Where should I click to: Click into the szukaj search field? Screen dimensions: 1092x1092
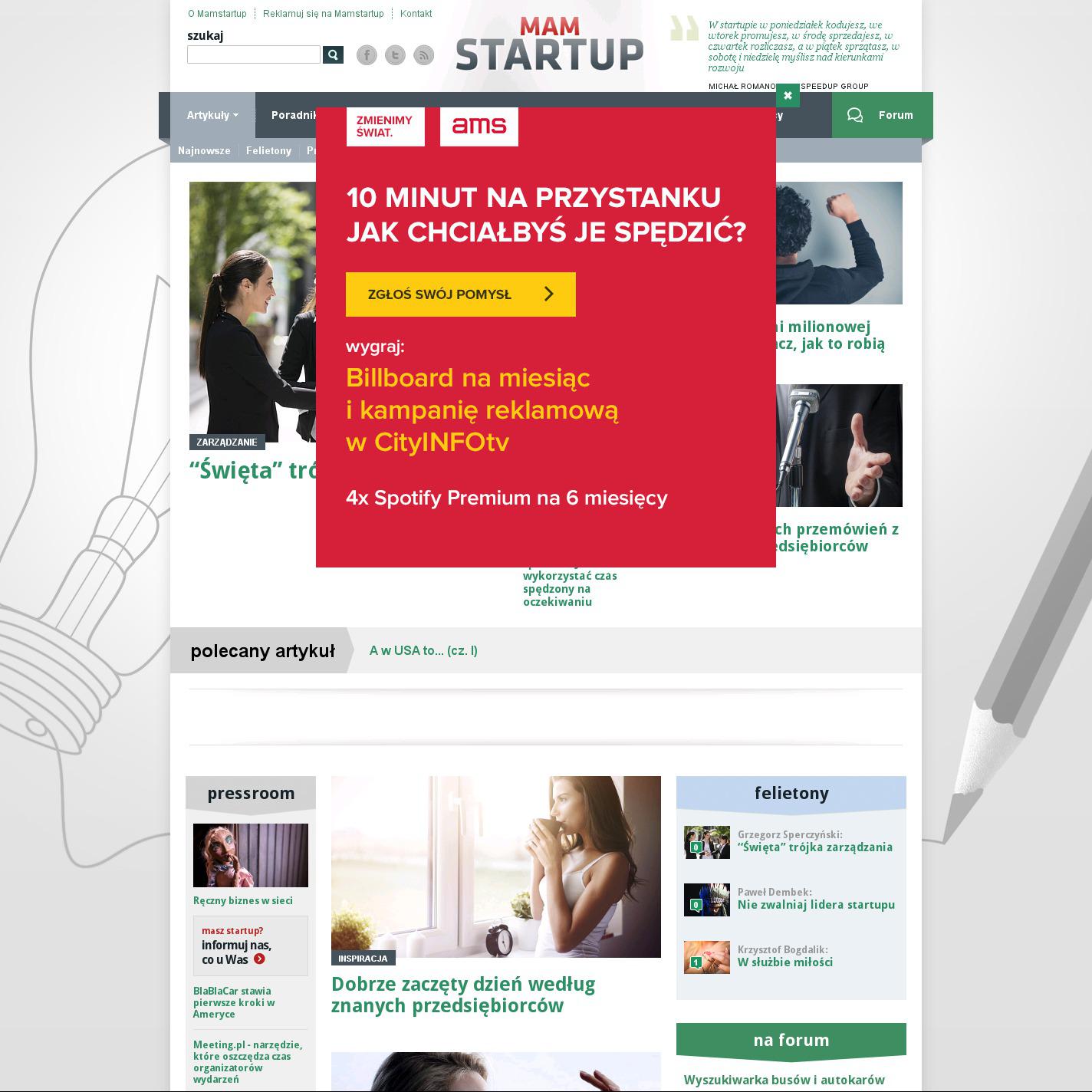[254, 54]
